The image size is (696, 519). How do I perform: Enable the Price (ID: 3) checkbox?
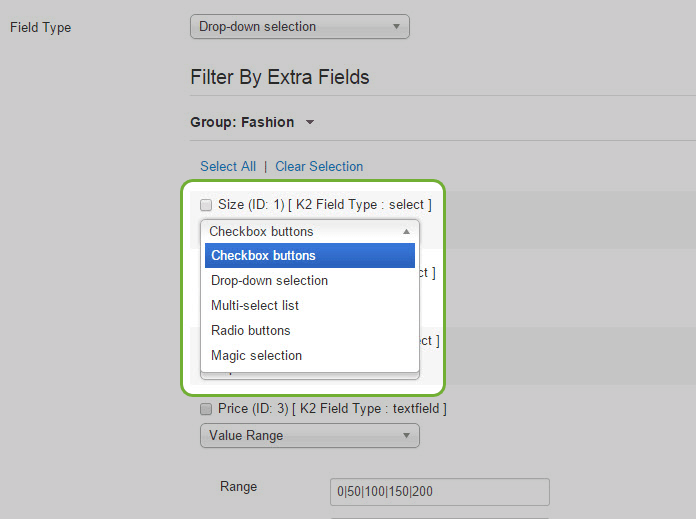click(x=206, y=409)
